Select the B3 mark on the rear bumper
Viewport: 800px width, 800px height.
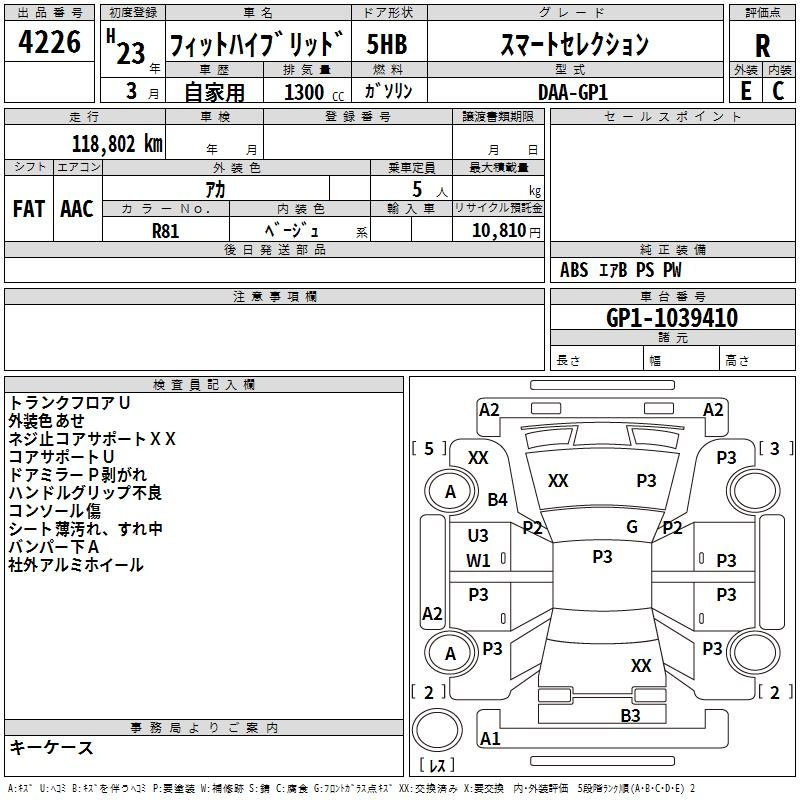click(630, 715)
